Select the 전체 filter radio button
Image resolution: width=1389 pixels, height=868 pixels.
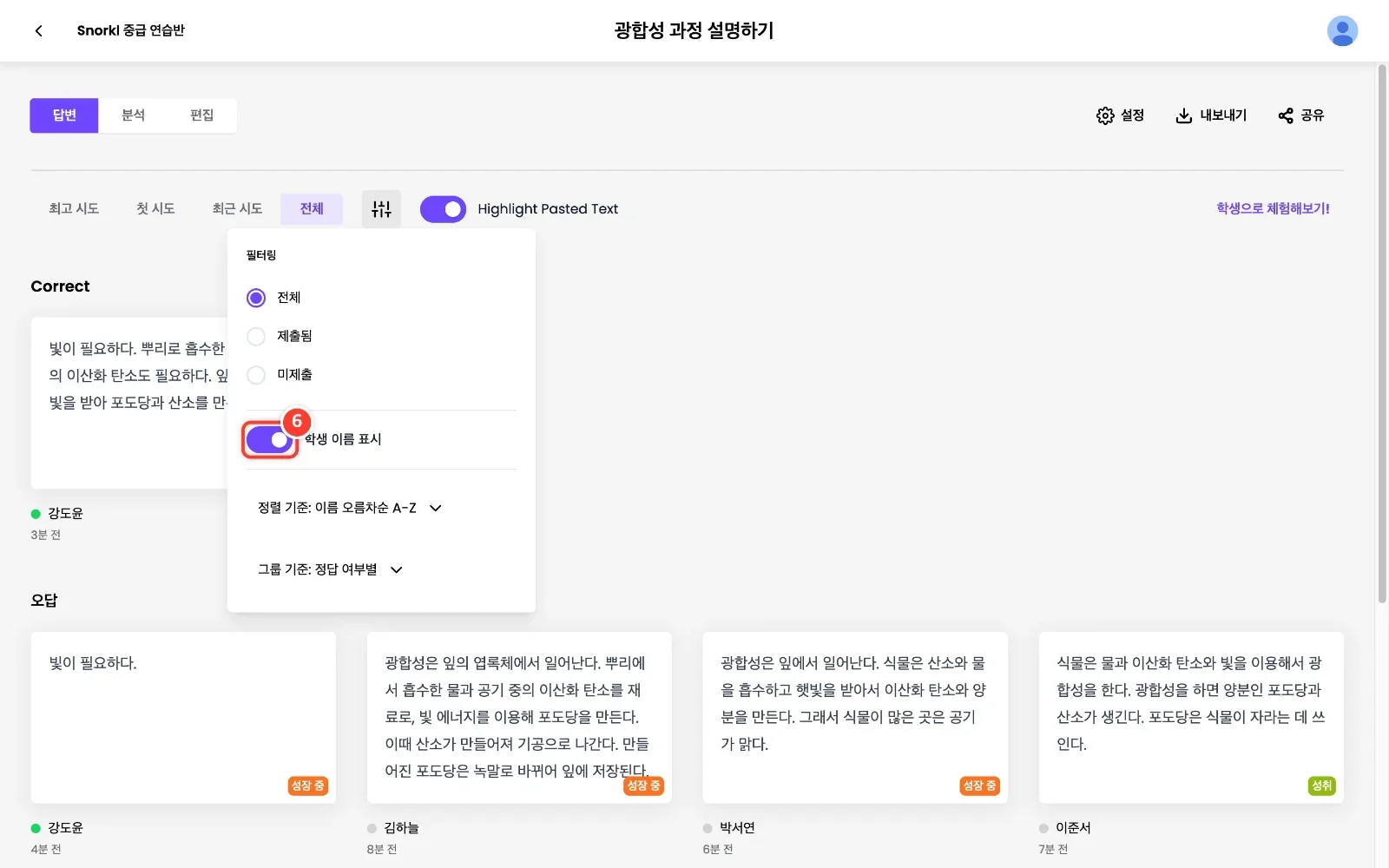coord(256,298)
